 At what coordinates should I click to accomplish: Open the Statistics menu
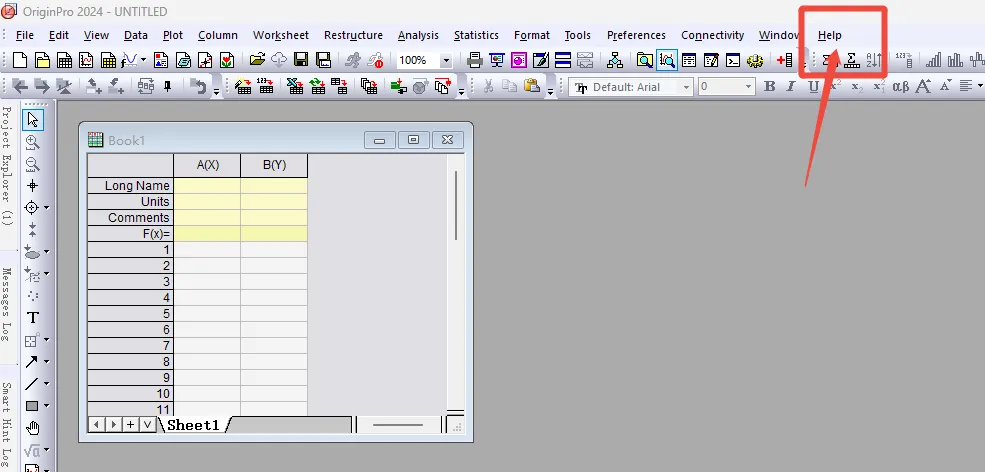tap(476, 35)
